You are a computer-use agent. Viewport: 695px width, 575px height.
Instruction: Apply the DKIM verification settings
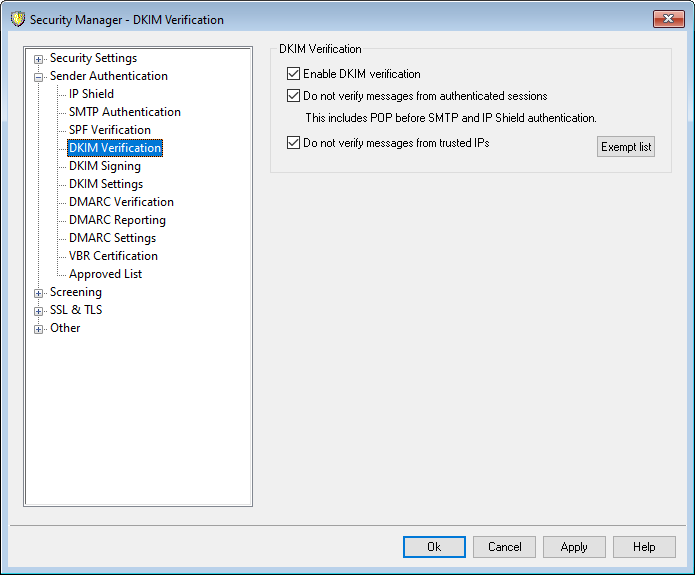[x=574, y=547]
